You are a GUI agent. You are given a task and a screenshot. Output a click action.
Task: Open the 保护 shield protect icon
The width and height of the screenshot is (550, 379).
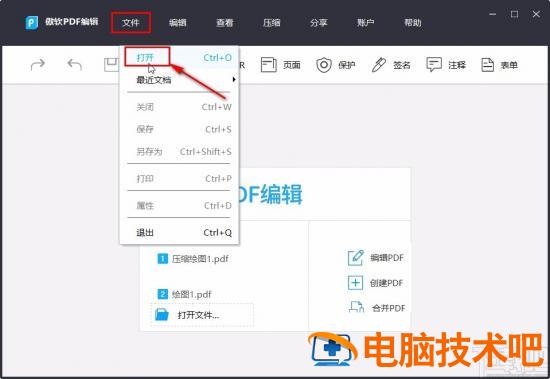(x=324, y=65)
